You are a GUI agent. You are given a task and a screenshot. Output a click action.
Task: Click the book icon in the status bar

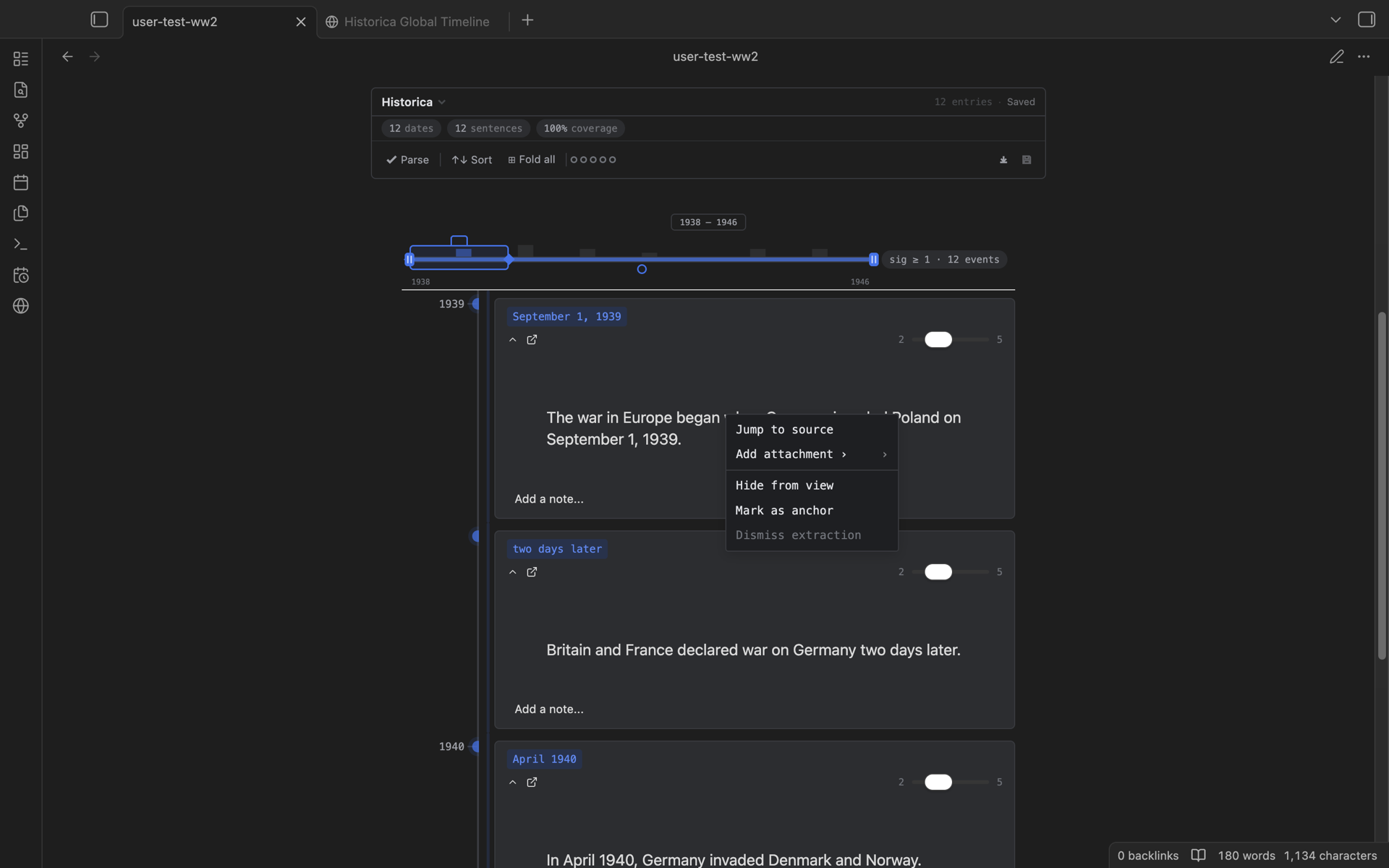(1198, 855)
